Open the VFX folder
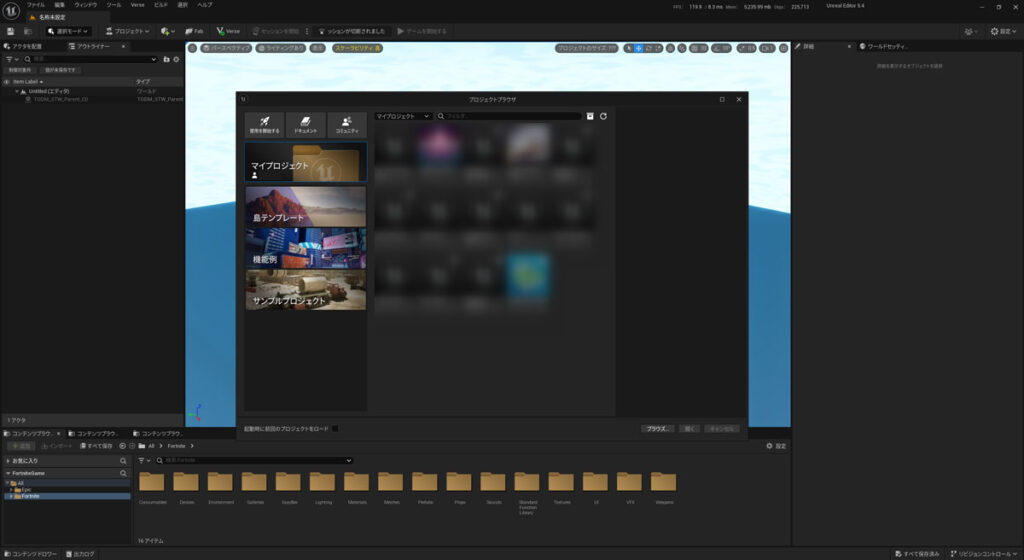Screen dimensions: 1024x560 coord(630,488)
